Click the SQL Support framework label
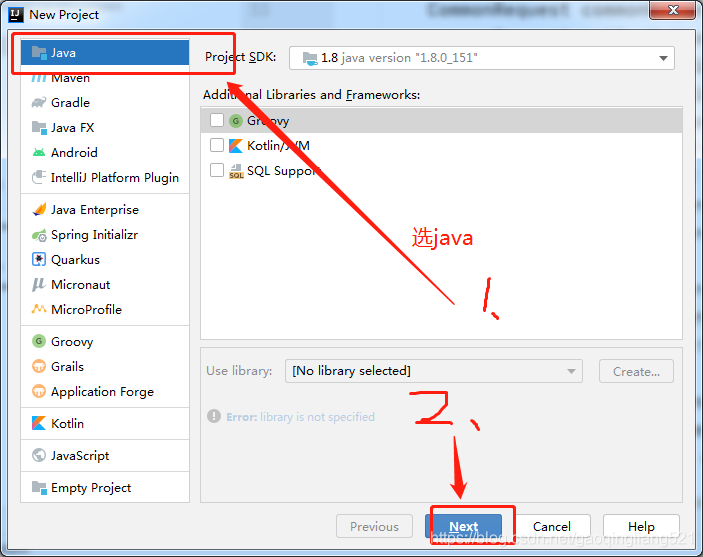 click(x=283, y=171)
